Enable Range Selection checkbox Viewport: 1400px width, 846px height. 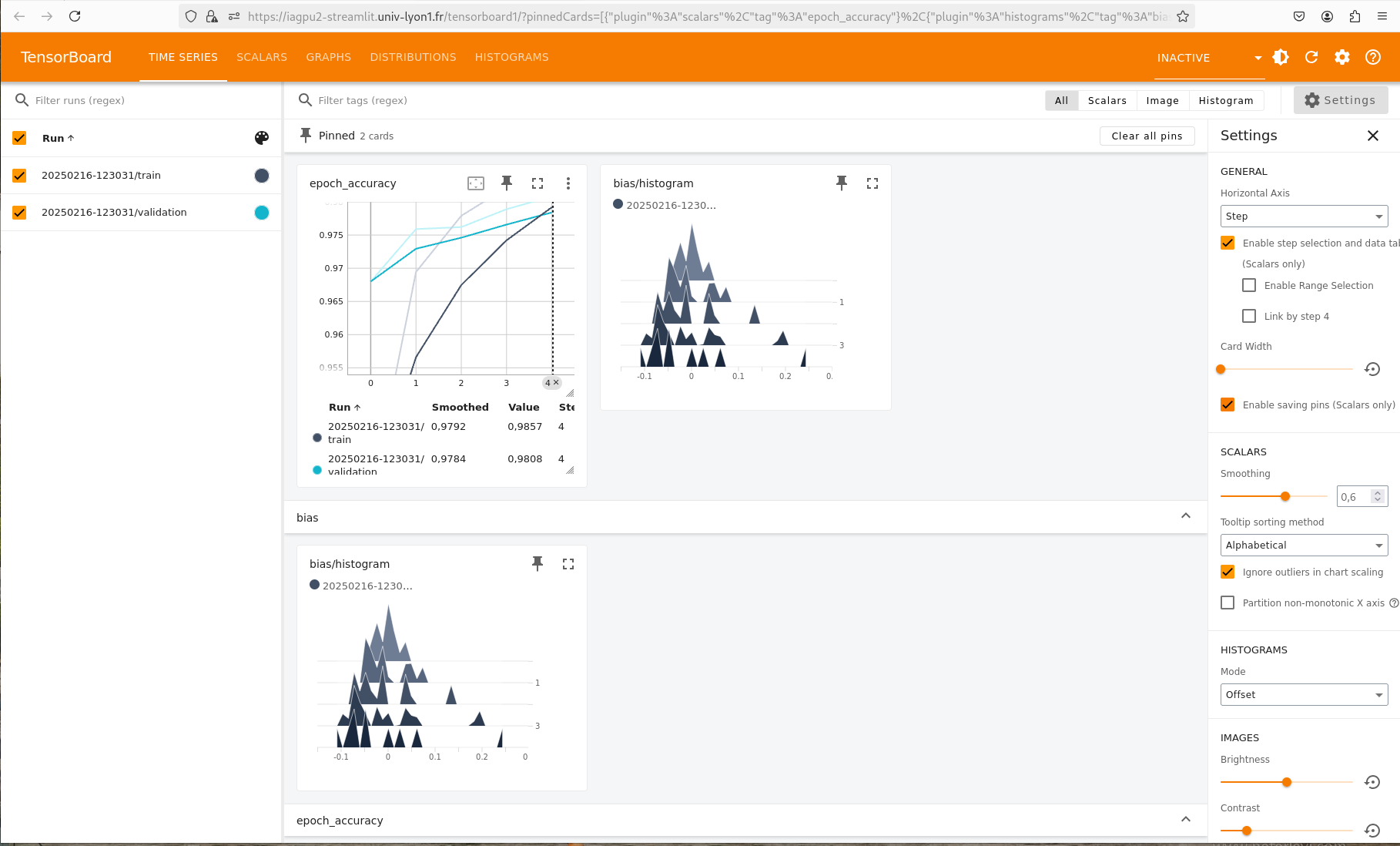click(x=1249, y=286)
